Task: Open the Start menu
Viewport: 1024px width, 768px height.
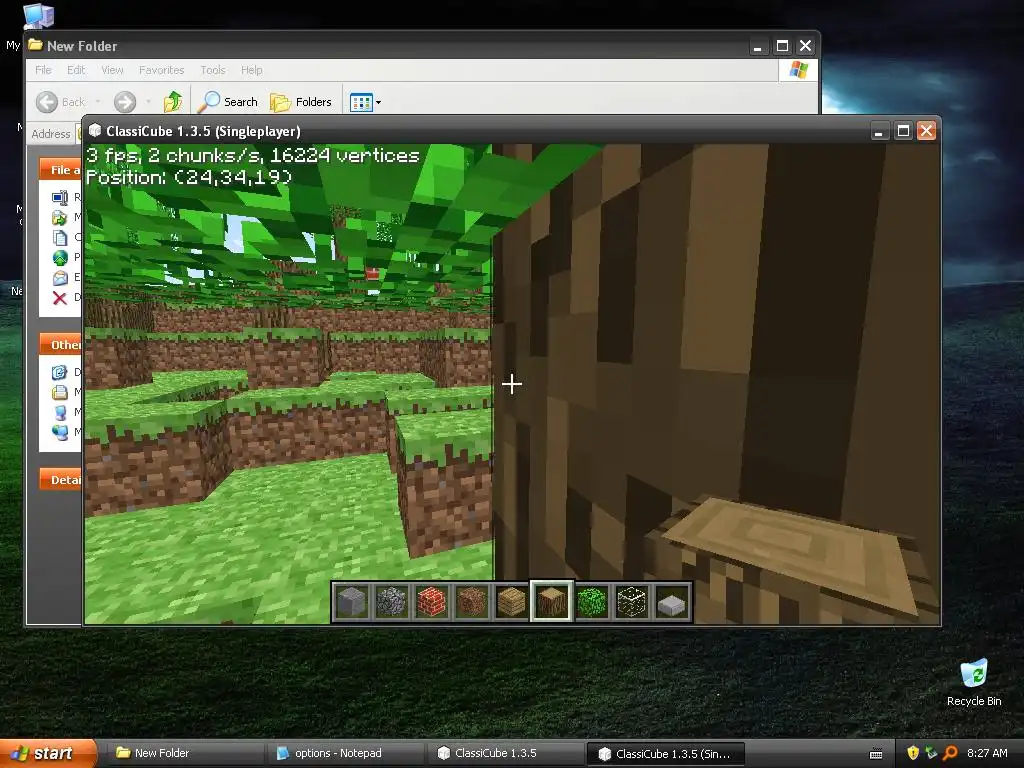Action: click(x=48, y=753)
